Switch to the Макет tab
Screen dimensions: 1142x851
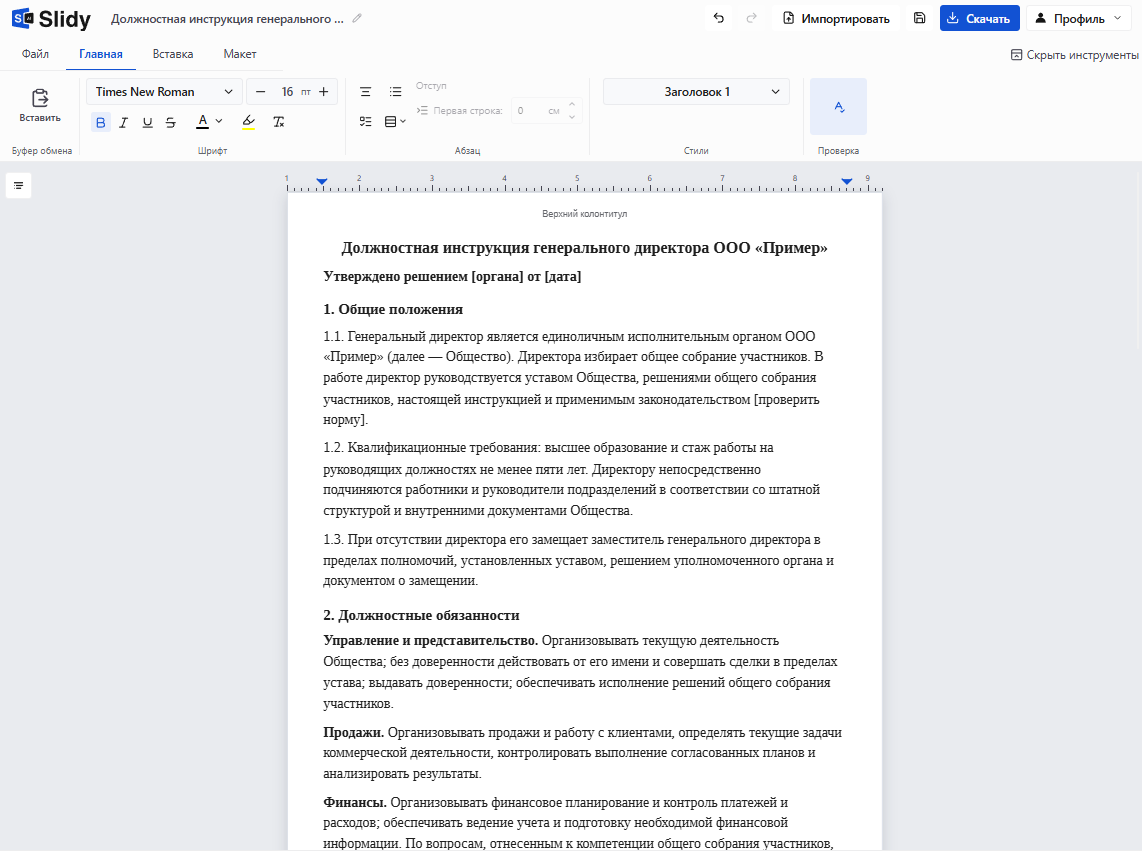[240, 54]
